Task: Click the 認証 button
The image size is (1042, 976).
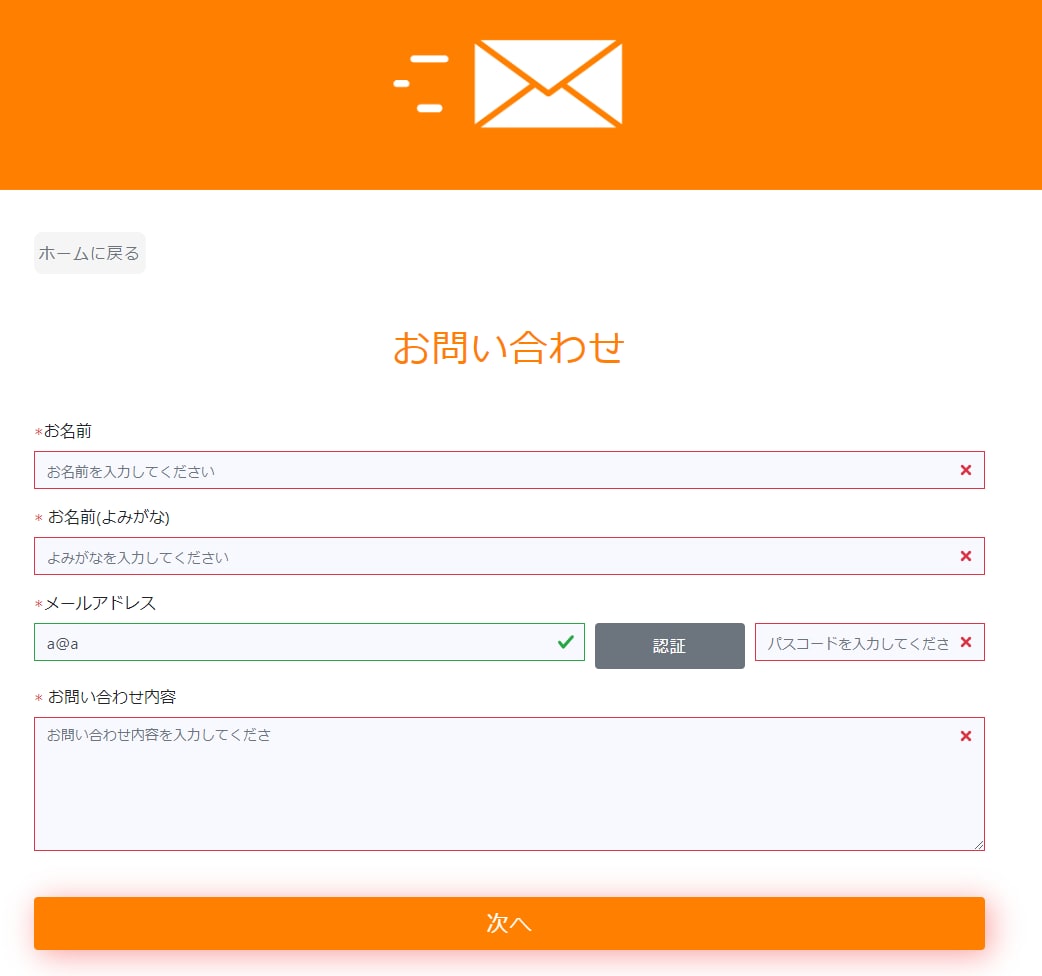Action: (669, 646)
